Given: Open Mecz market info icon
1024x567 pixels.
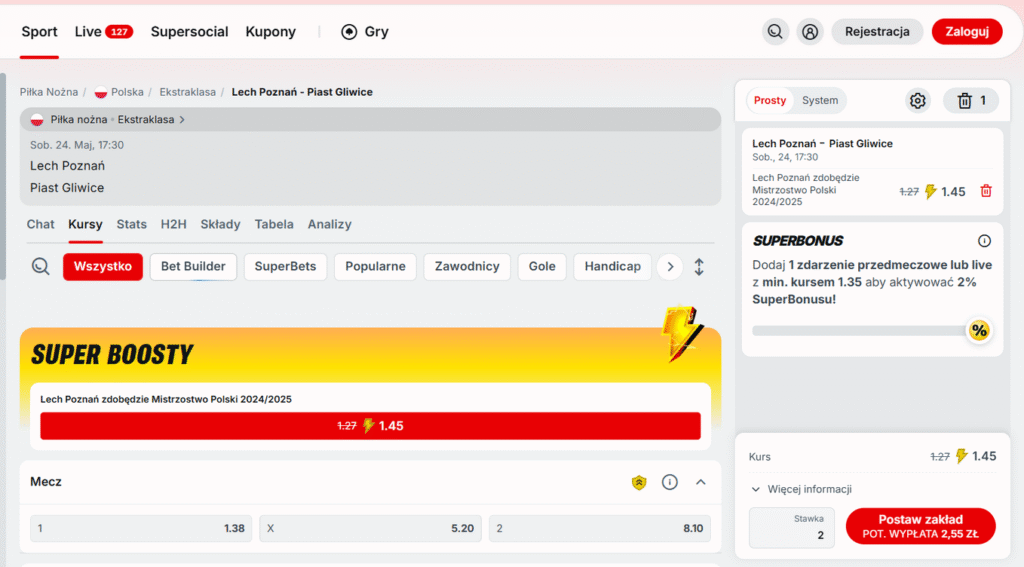Looking at the screenshot, I should point(669,482).
